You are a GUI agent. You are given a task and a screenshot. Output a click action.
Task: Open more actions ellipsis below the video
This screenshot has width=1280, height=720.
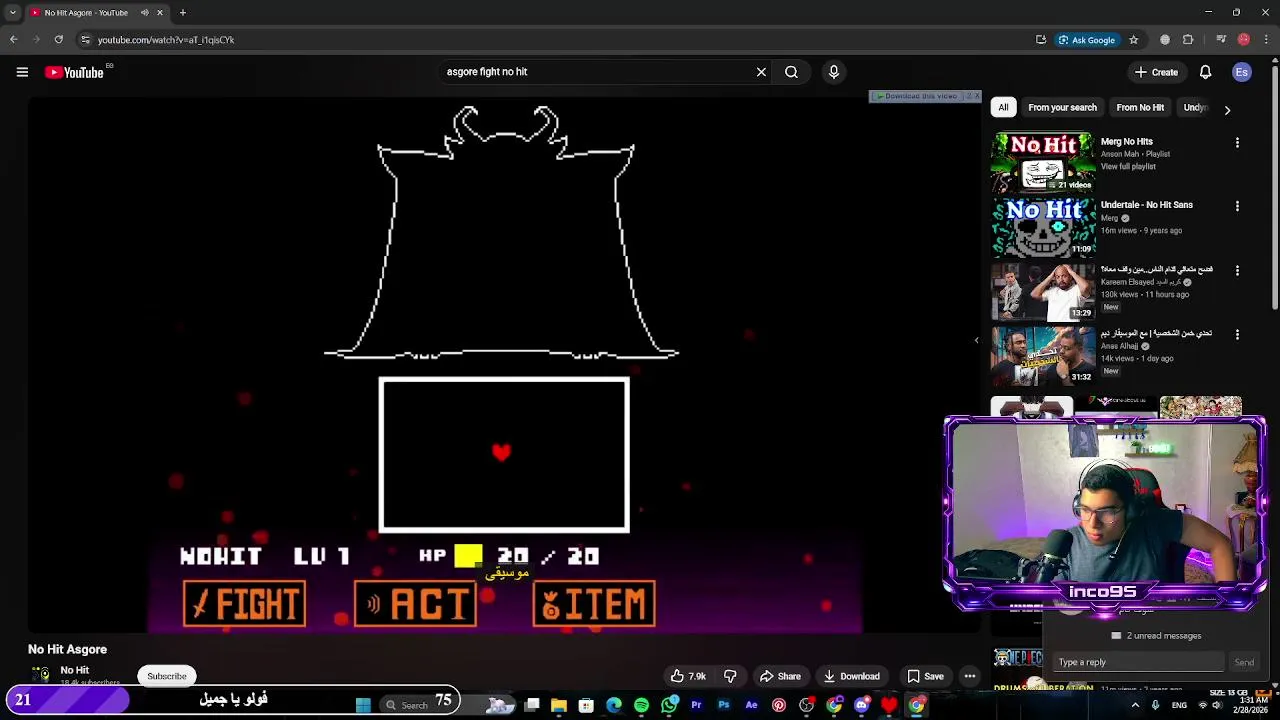(970, 676)
